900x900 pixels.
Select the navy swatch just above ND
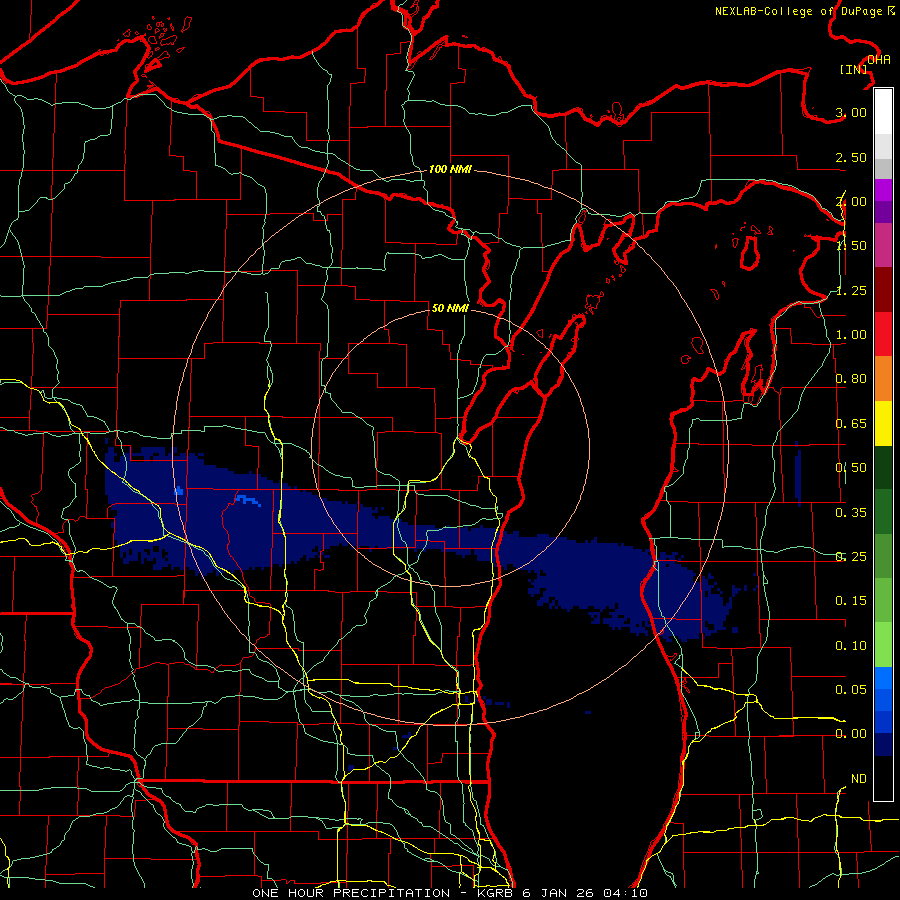click(883, 745)
